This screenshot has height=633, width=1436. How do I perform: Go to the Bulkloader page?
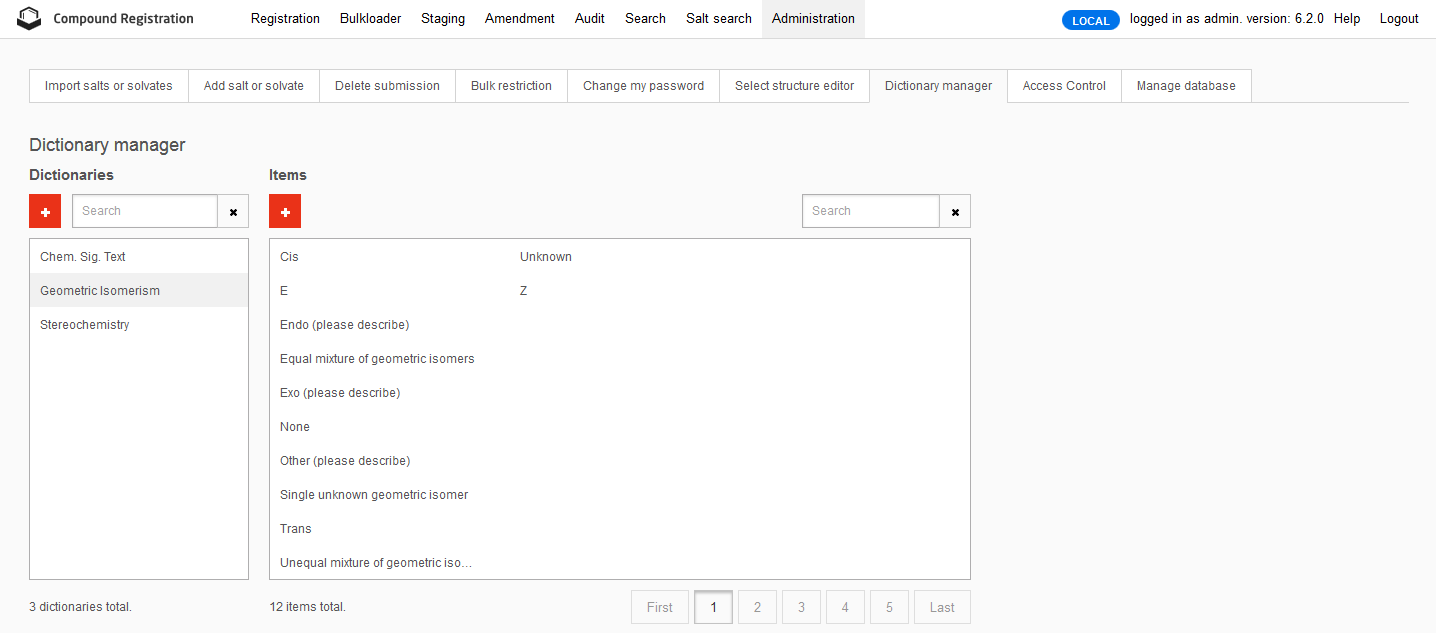tap(370, 18)
